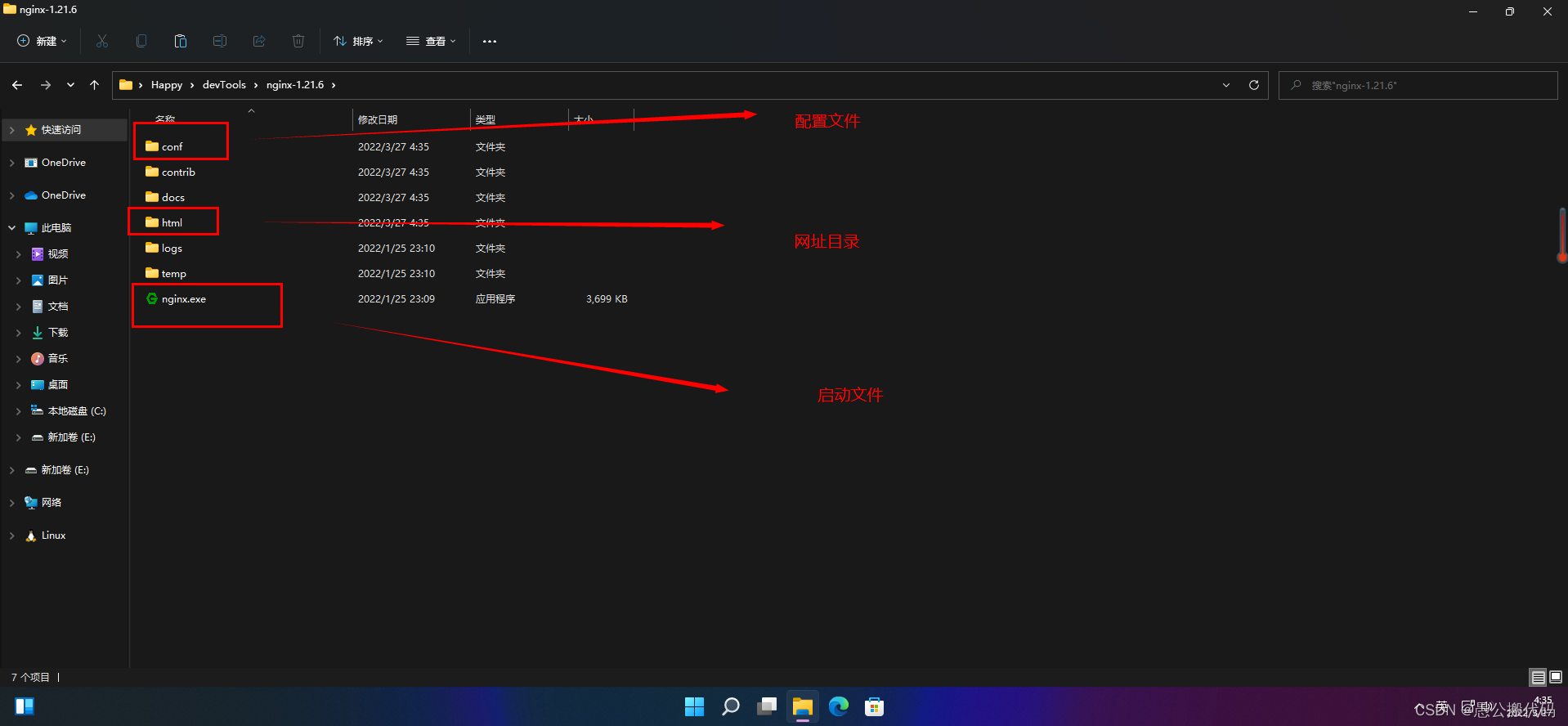Open the 新建 (New) dropdown
This screenshot has width=1568, height=726.
42,41
